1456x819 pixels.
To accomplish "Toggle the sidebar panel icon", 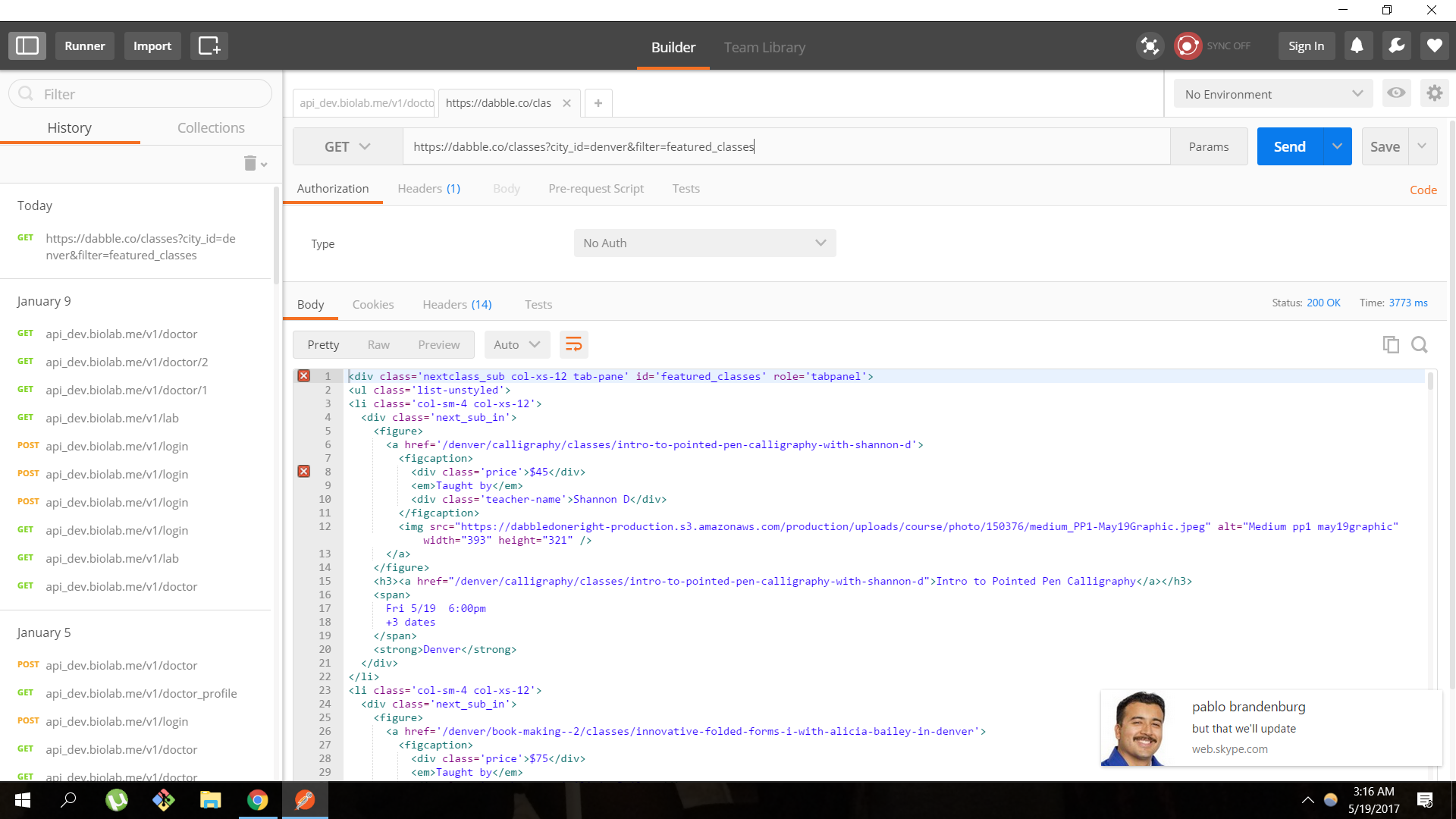I will pyautogui.click(x=27, y=46).
